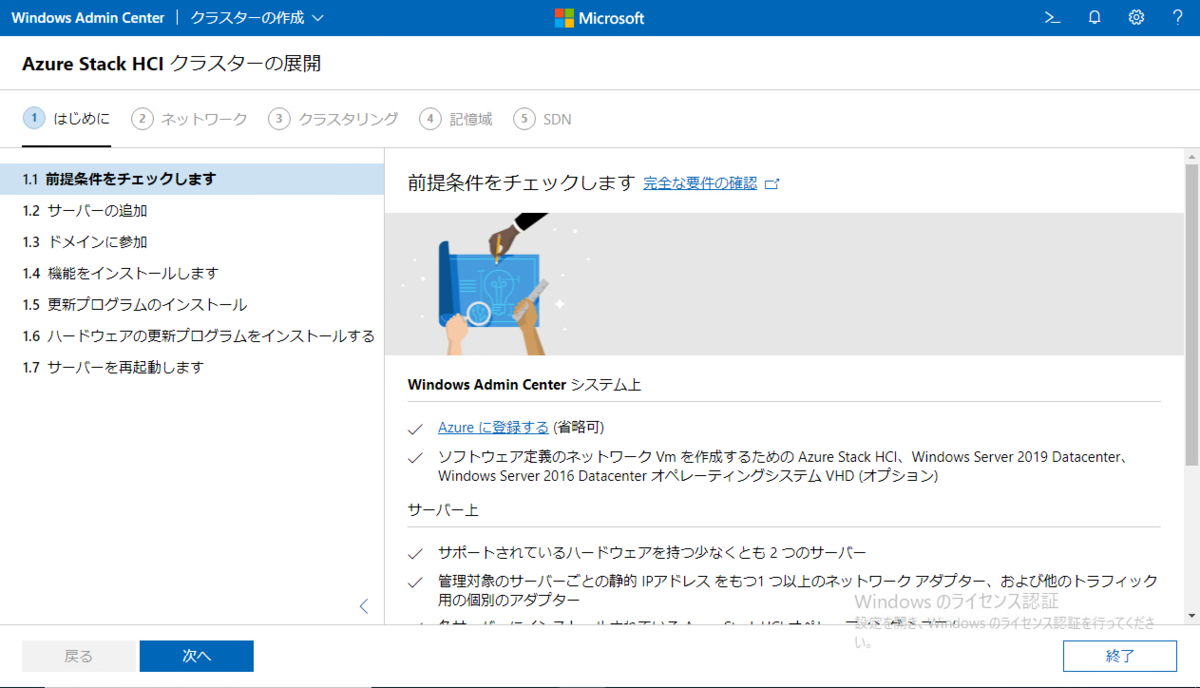The image size is (1200, 688).
Task: Select step 2 ネットワーク tab
Action: point(189,119)
